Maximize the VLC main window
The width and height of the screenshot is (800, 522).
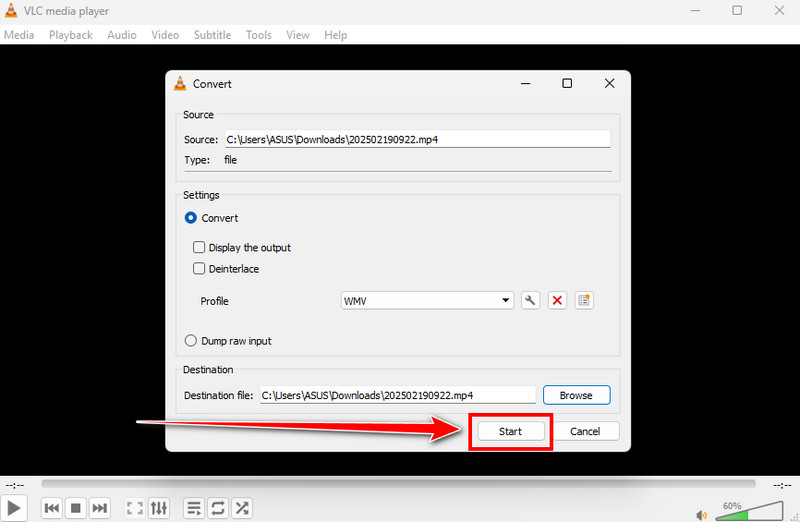click(737, 10)
